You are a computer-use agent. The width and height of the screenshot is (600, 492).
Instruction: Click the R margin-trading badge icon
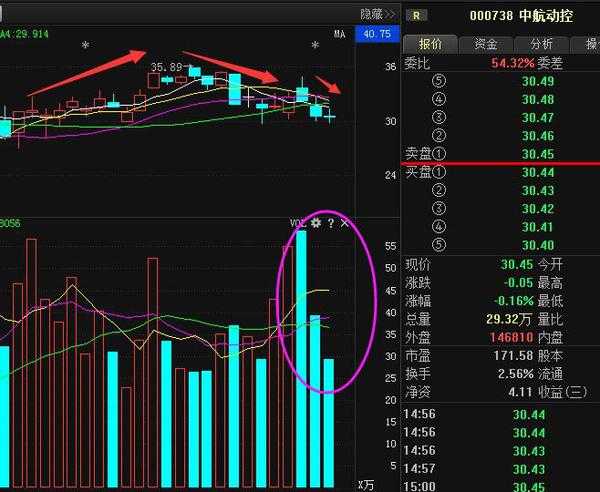pos(416,16)
